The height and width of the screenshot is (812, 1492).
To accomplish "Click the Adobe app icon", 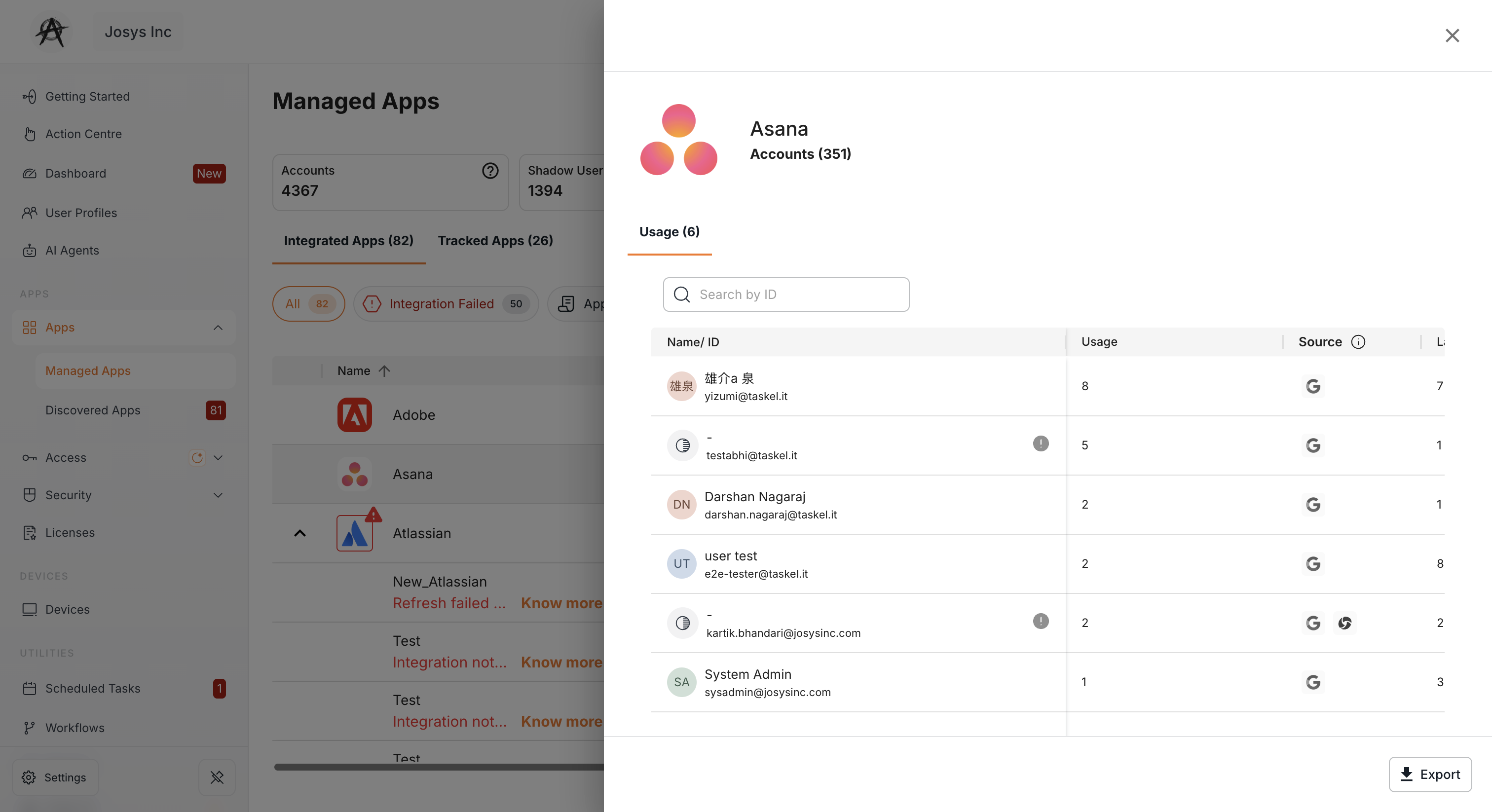I will [354, 415].
